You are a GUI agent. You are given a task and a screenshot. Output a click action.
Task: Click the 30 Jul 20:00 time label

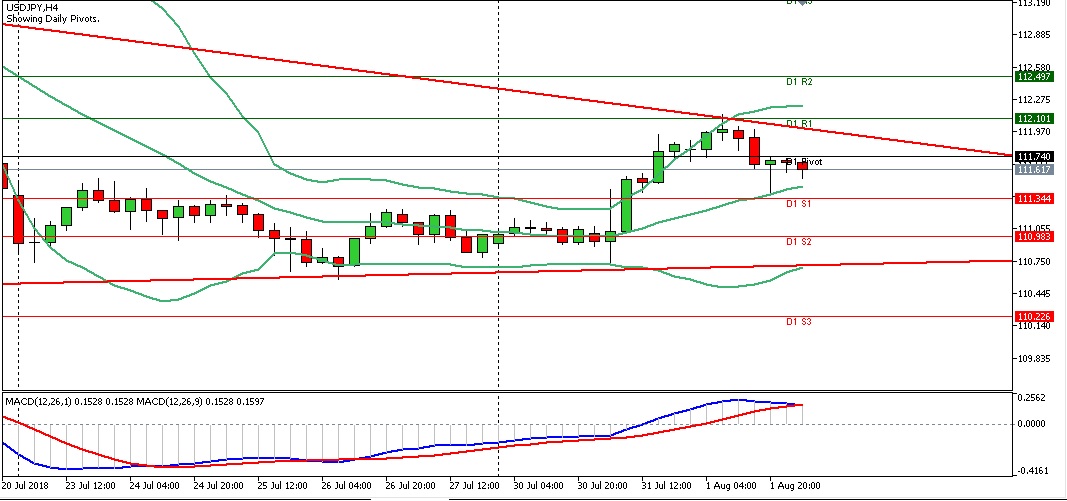click(603, 486)
